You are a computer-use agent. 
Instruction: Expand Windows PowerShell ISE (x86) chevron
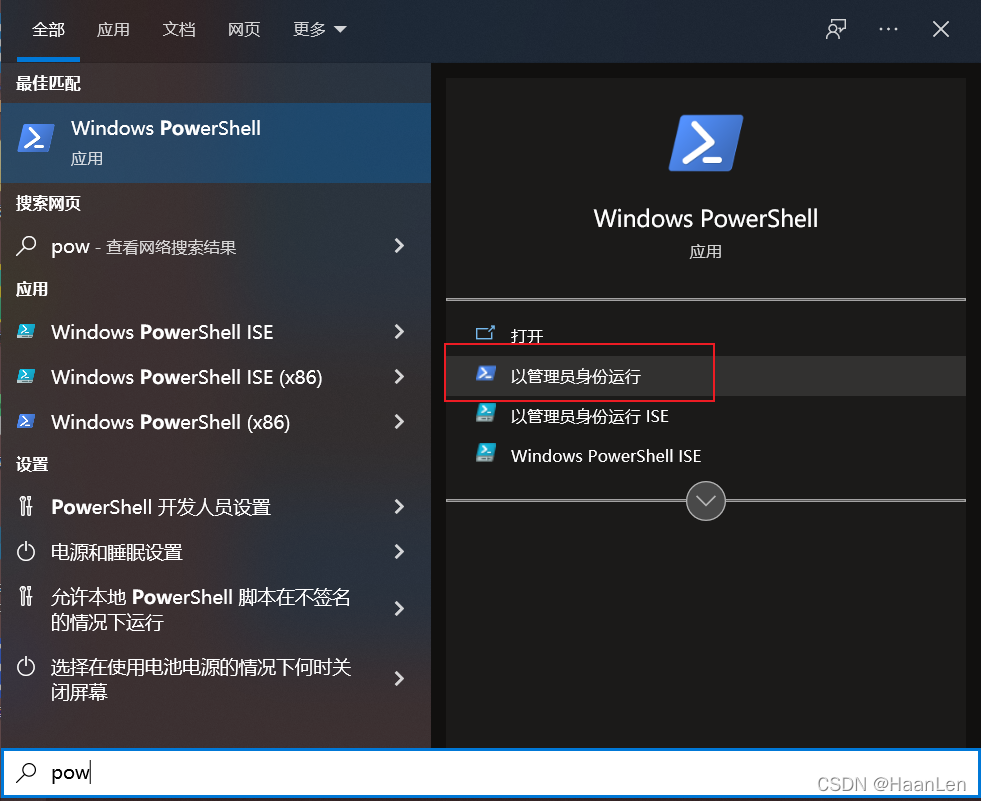399,377
